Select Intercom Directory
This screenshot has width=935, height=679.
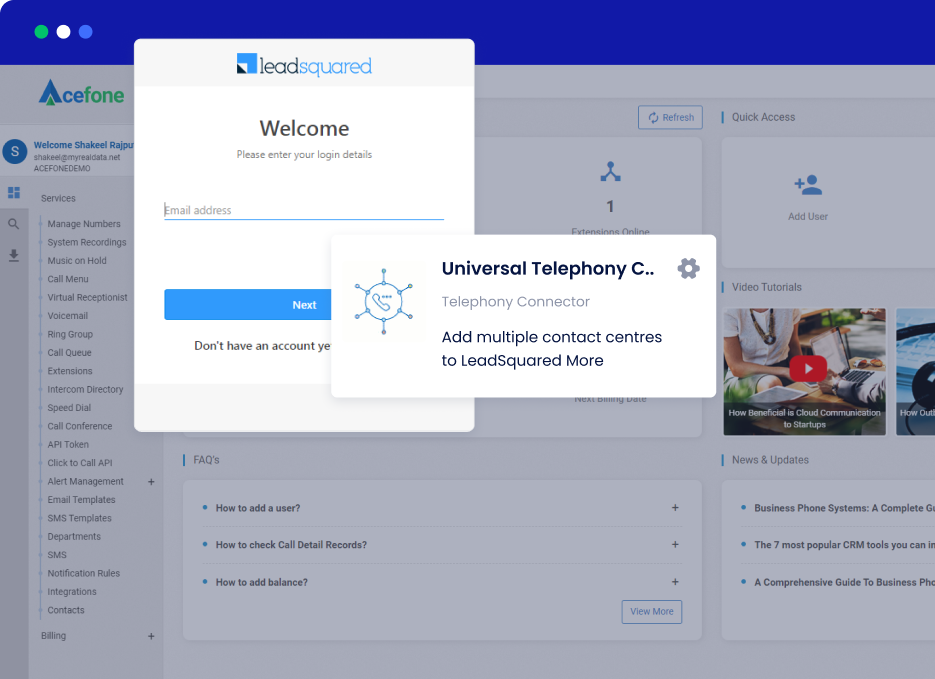[x=85, y=390]
